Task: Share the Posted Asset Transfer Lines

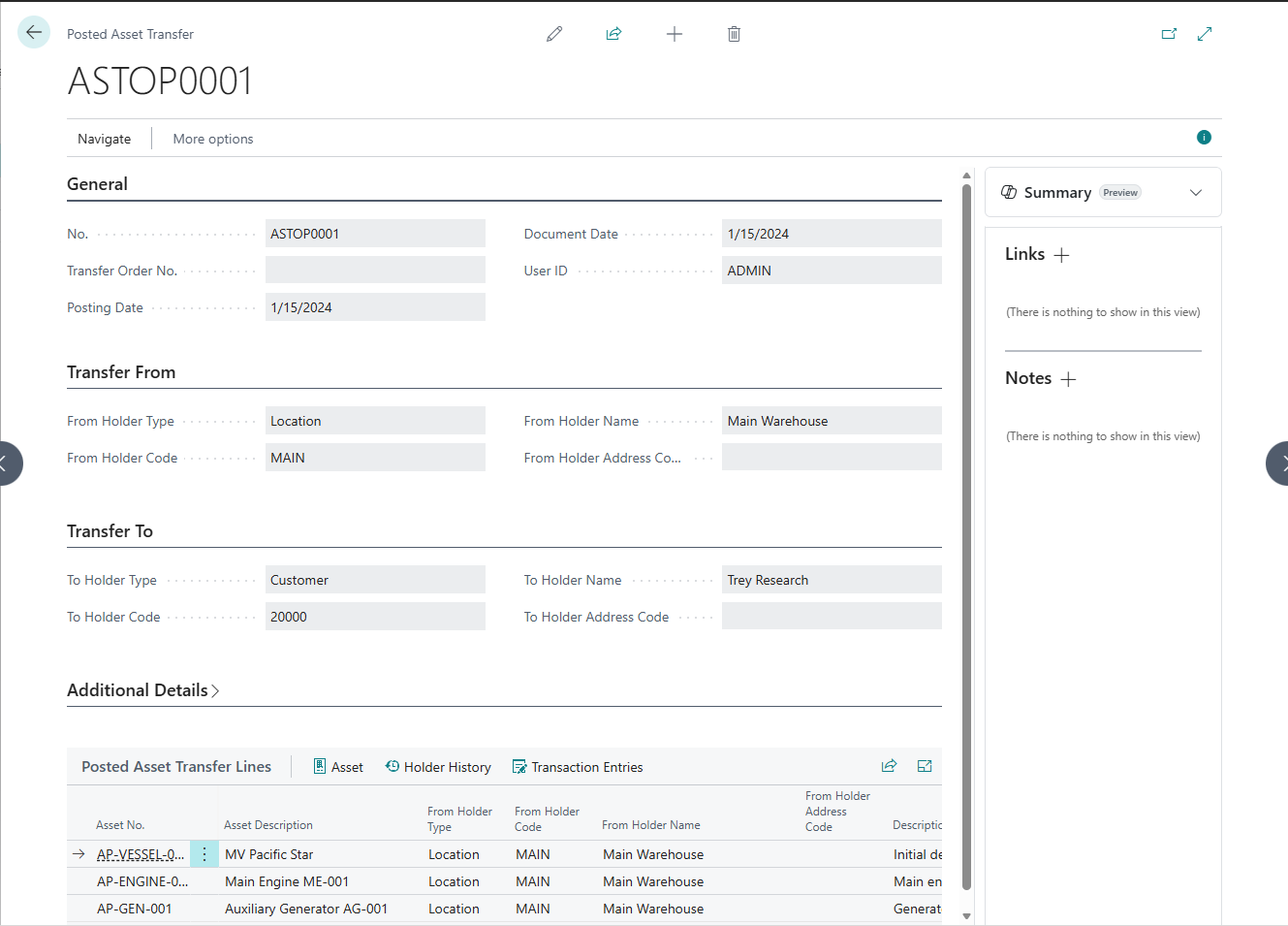Action: (889, 766)
